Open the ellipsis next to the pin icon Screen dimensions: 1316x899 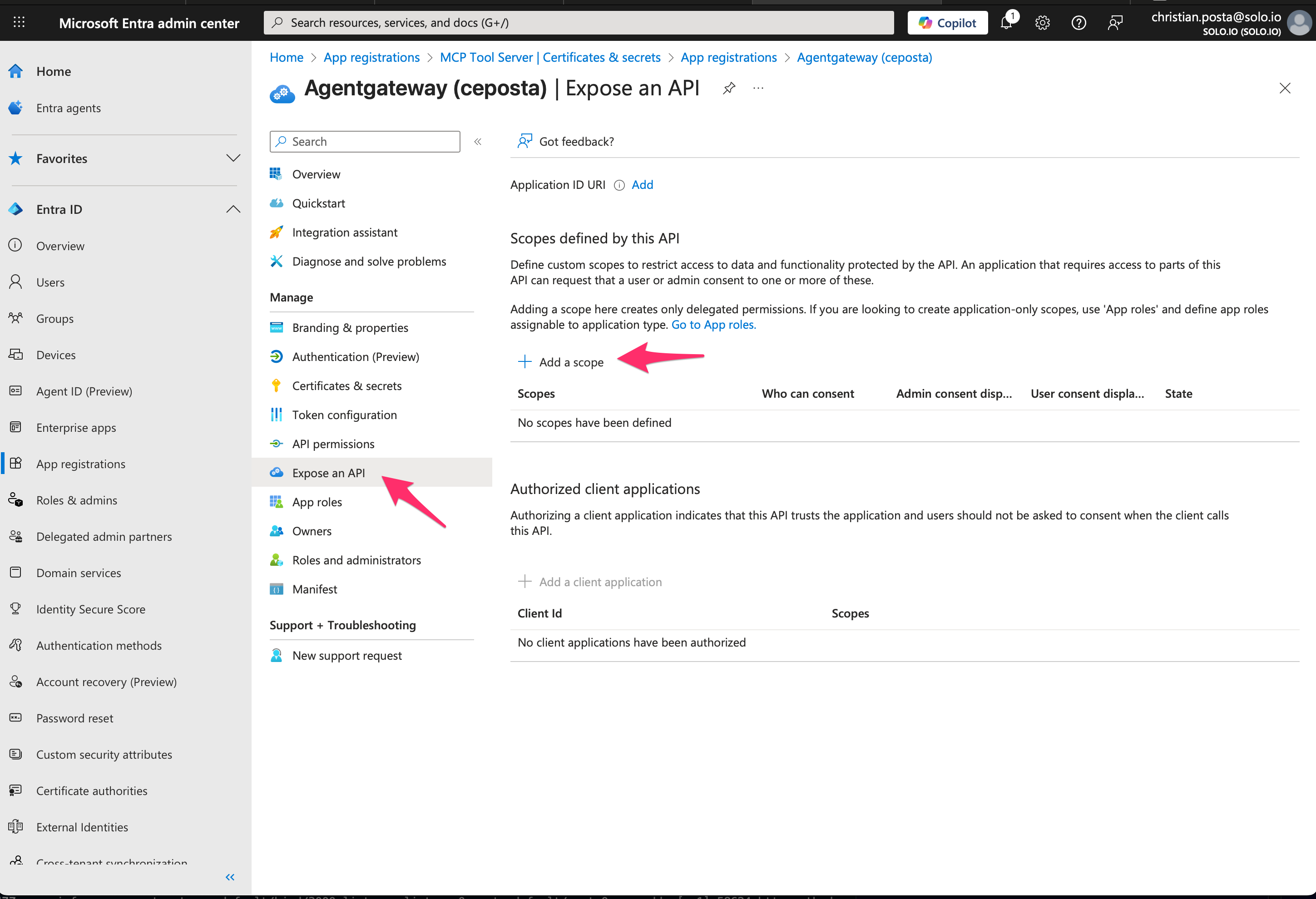coord(758,88)
